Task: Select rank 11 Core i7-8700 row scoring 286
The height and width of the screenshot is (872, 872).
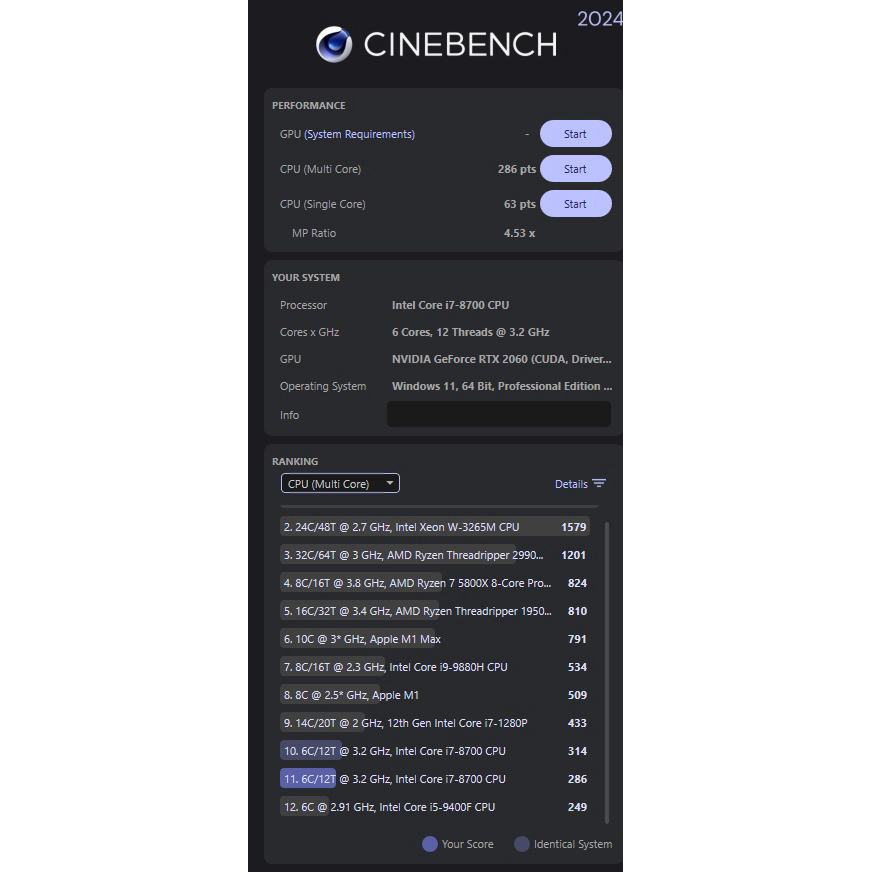Action: point(435,779)
